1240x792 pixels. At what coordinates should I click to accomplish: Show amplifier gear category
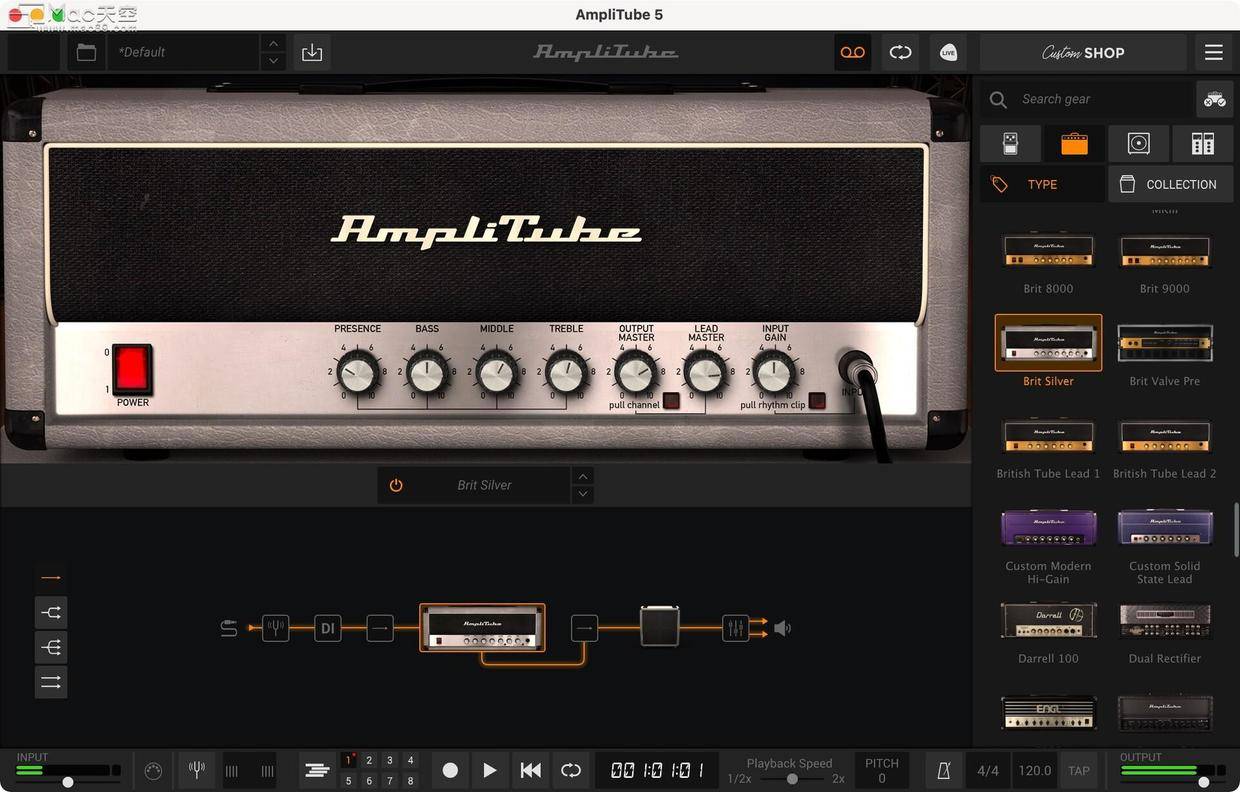tap(1074, 144)
